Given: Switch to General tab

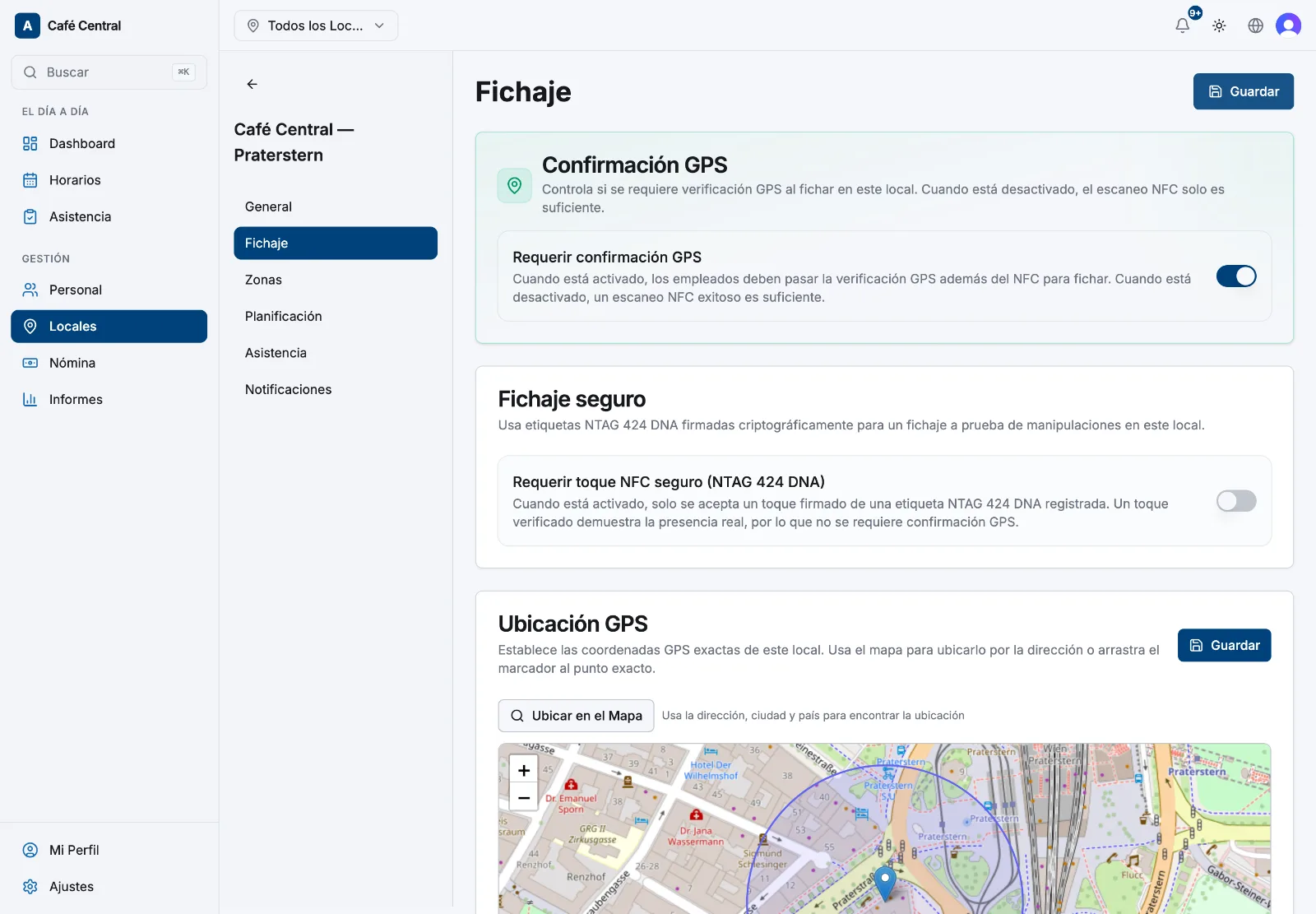Looking at the screenshot, I should click(x=336, y=206).
